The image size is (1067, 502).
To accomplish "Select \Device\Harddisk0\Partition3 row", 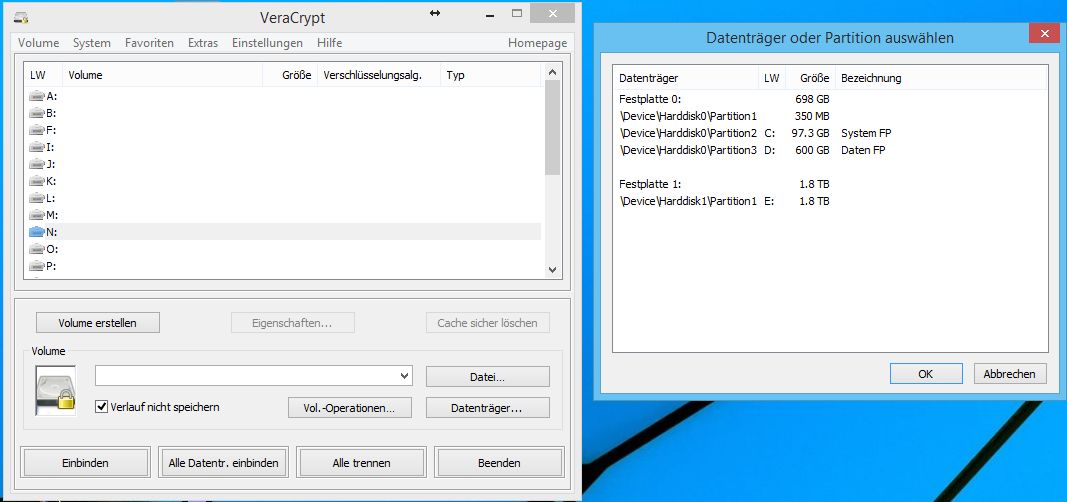I will pyautogui.click(x=830, y=150).
